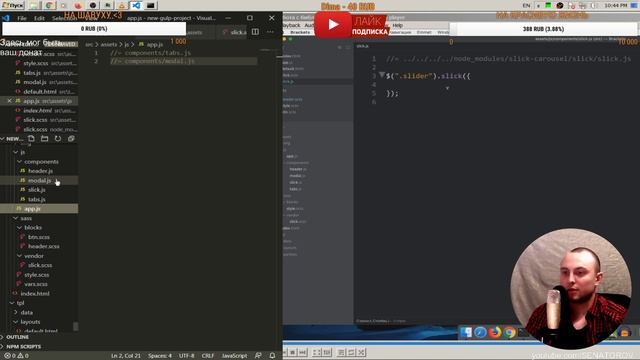Open btn.scss in the blocks folder
Image resolution: width=640 pixels, height=360 pixels.
click(x=38, y=237)
